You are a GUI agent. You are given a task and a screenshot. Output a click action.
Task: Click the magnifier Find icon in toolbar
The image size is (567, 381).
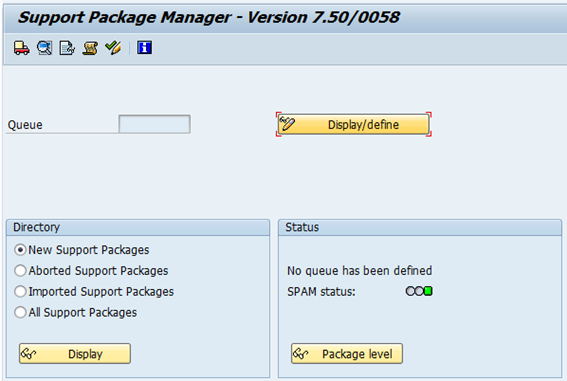[x=44, y=48]
